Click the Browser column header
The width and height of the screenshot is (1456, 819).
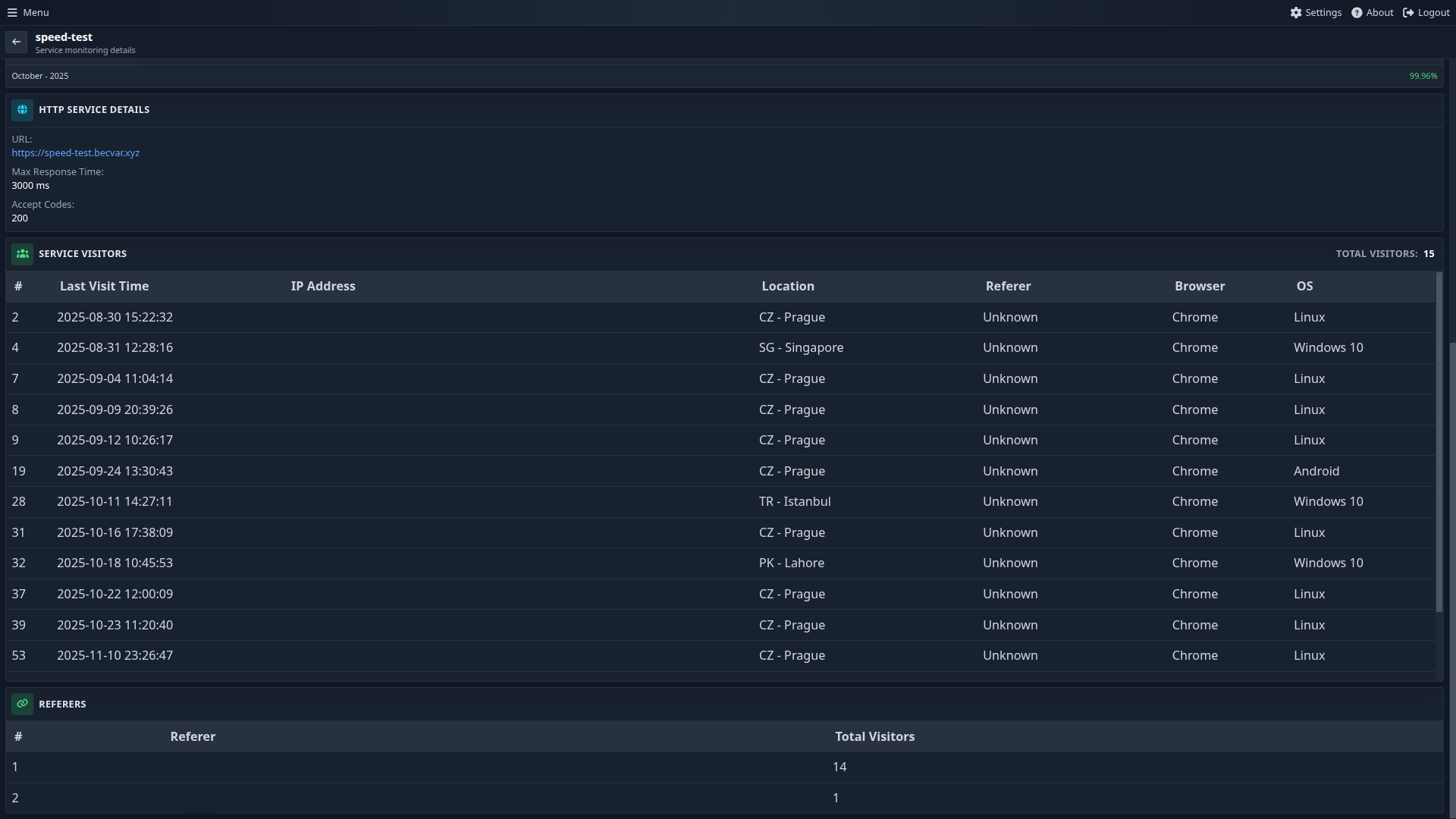coord(1199,286)
